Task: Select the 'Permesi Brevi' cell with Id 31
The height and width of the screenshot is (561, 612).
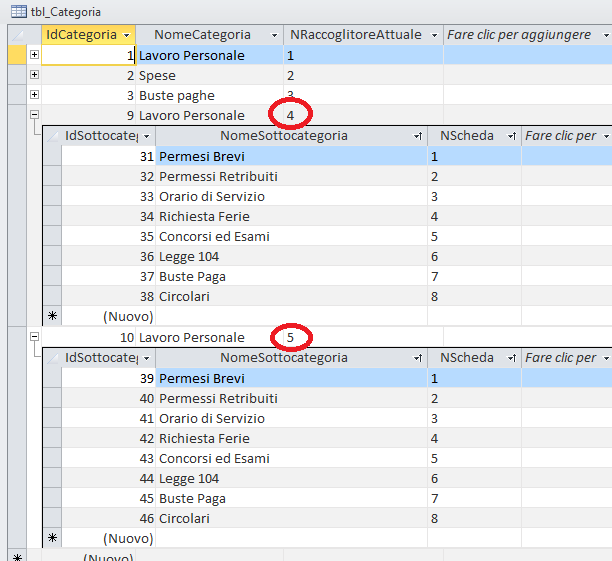Action: coord(292,156)
